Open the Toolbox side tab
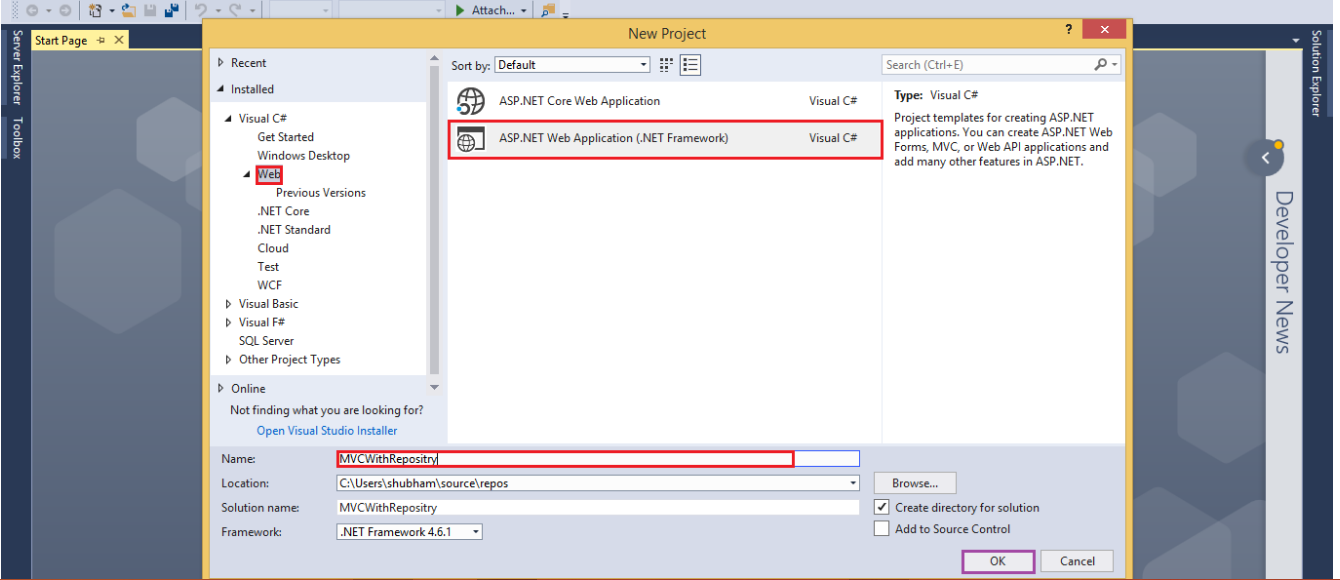This screenshot has height=580, width=1340. click(x=16, y=138)
